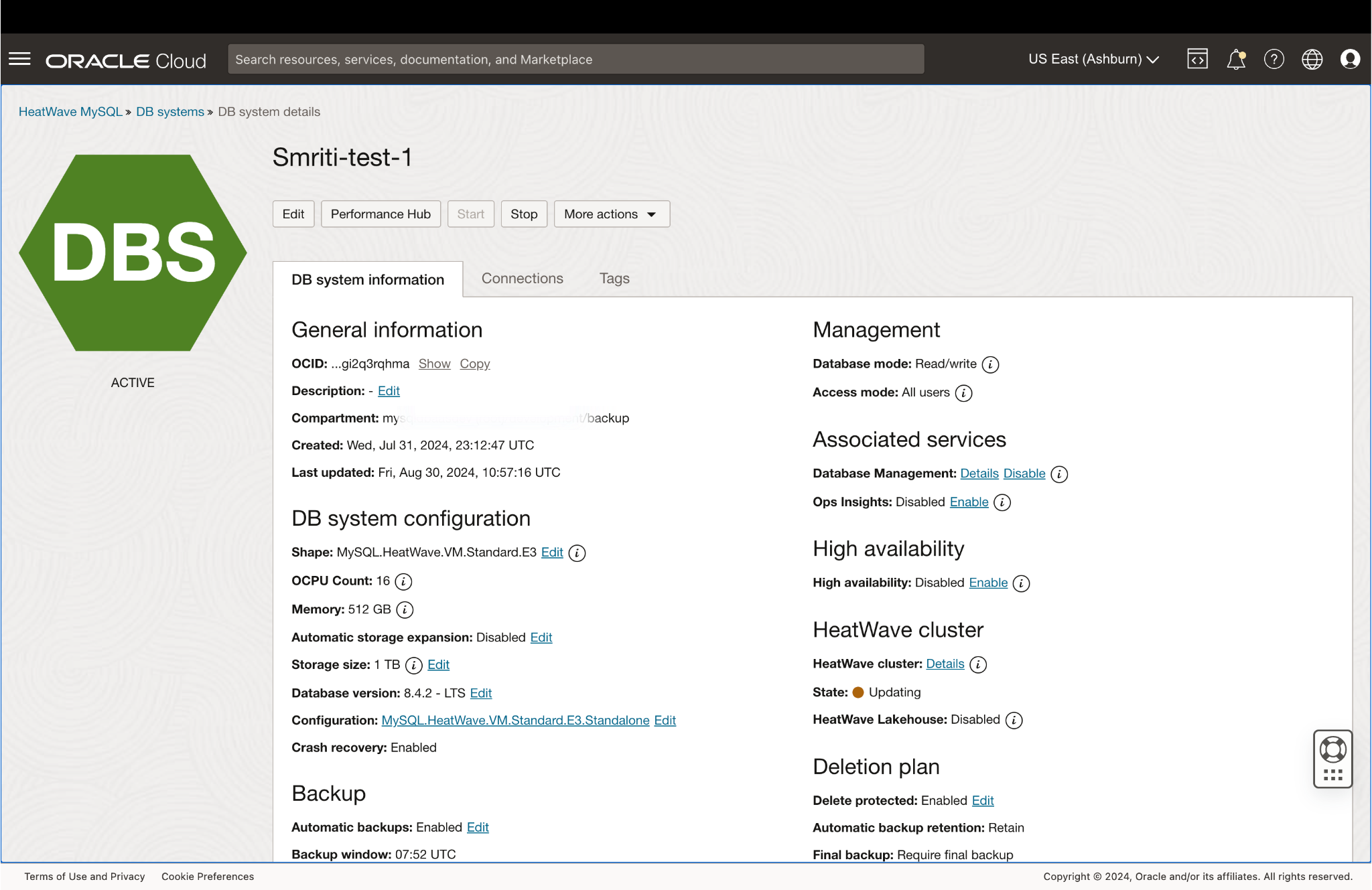
Task: Switch to the Tags tab
Action: tap(614, 278)
